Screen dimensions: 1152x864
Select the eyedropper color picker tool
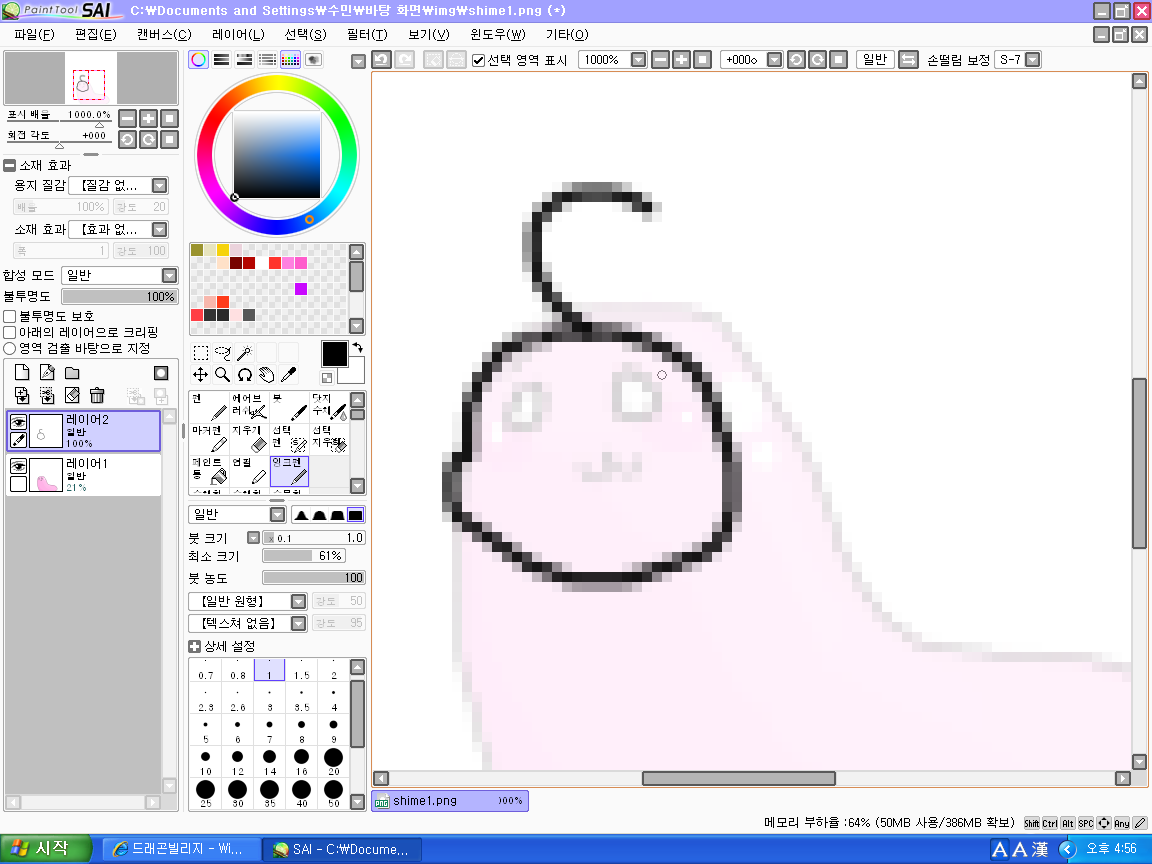pyautogui.click(x=289, y=375)
